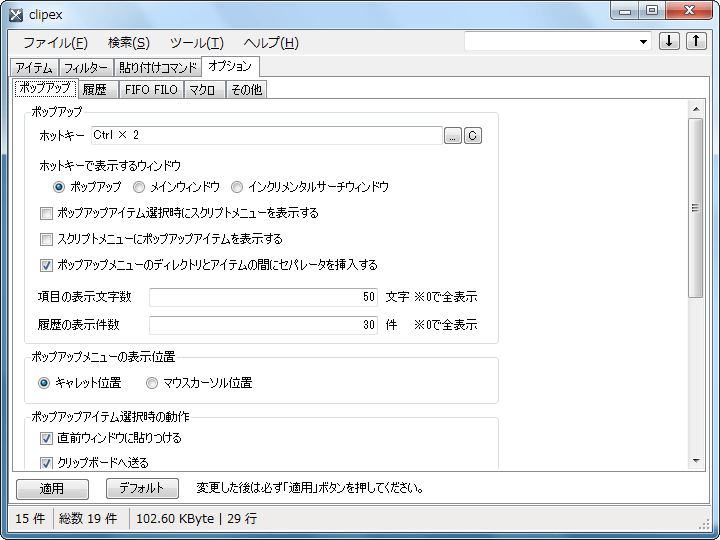This screenshot has height=540, width=720.
Task: Open the search combo box dropdown arrow
Action: (643, 42)
